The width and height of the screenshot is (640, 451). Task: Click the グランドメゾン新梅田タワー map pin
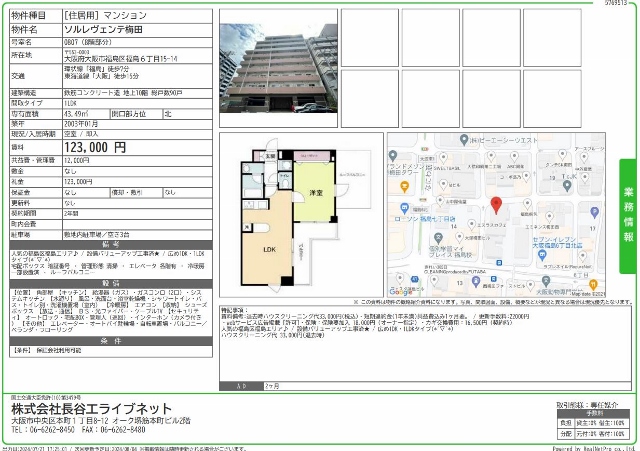click(x=393, y=156)
